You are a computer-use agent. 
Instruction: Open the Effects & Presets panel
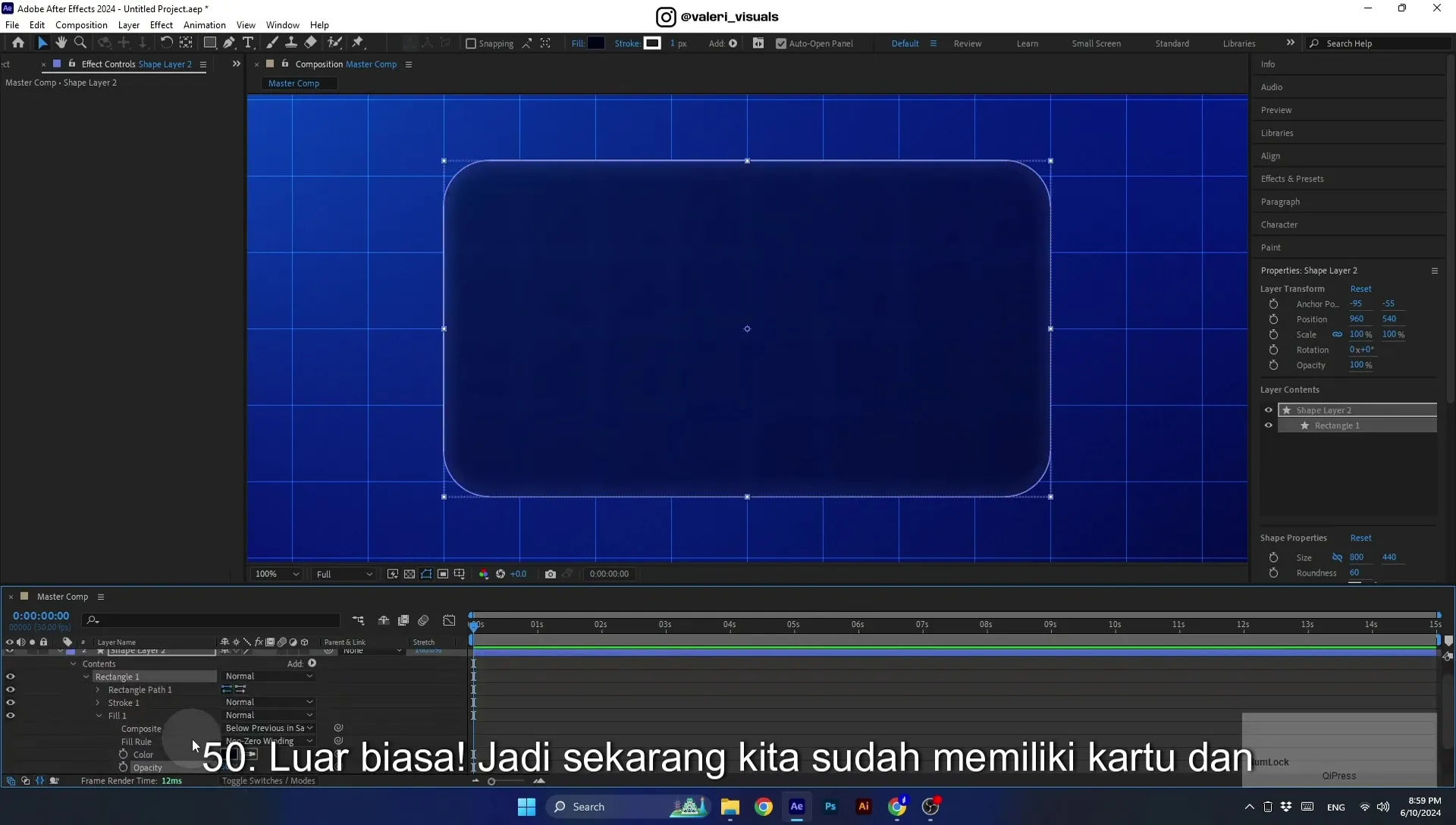(x=1292, y=179)
